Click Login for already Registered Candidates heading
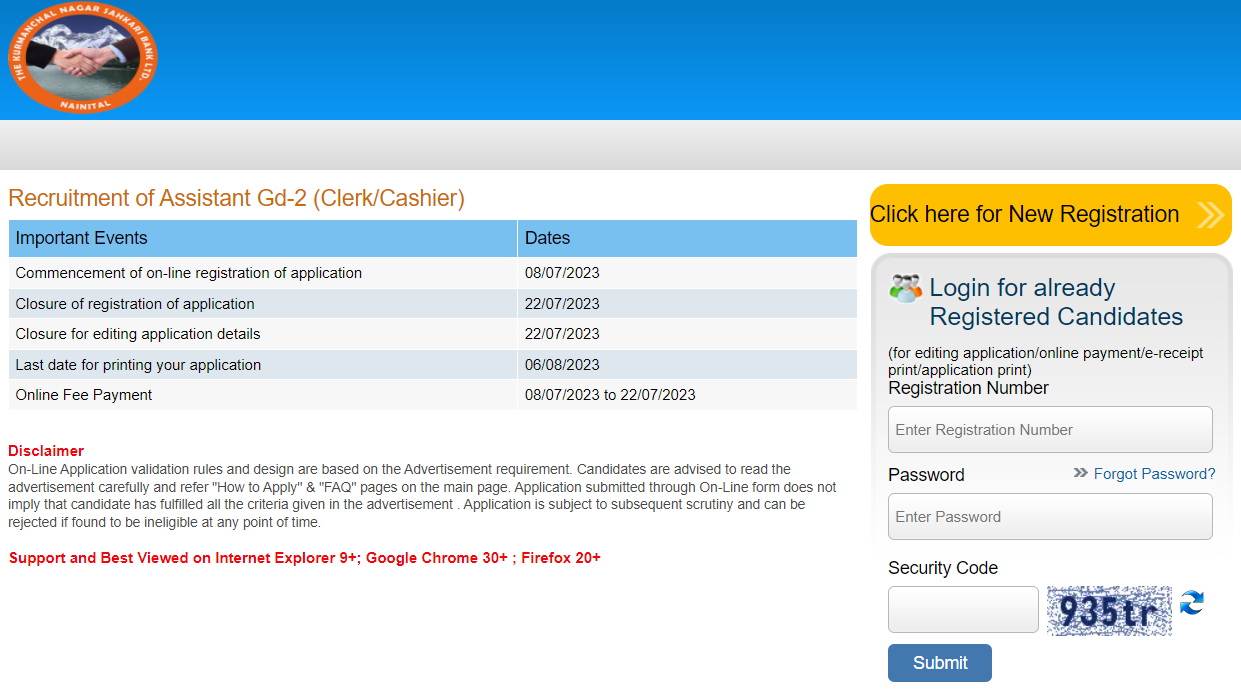Image resolution: width=1241 pixels, height=691 pixels. pos(1056,302)
